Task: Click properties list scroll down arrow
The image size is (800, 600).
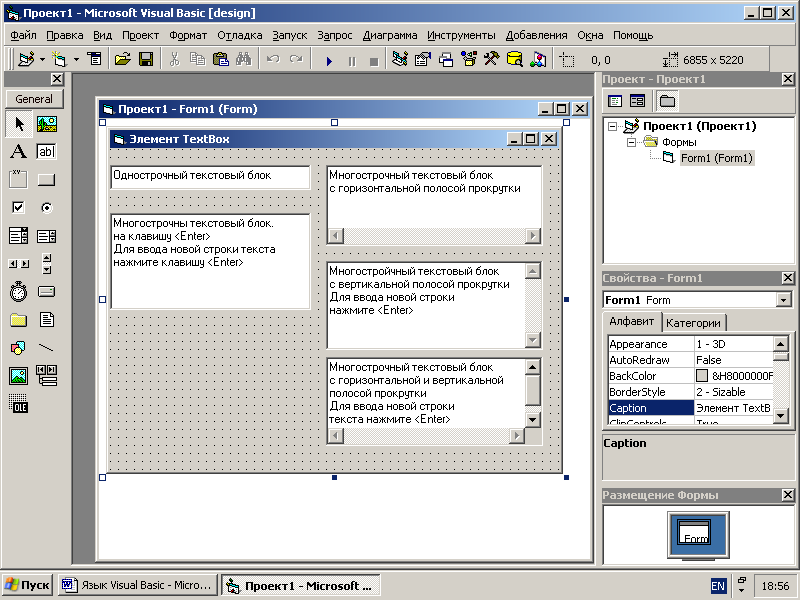Action: point(781,416)
